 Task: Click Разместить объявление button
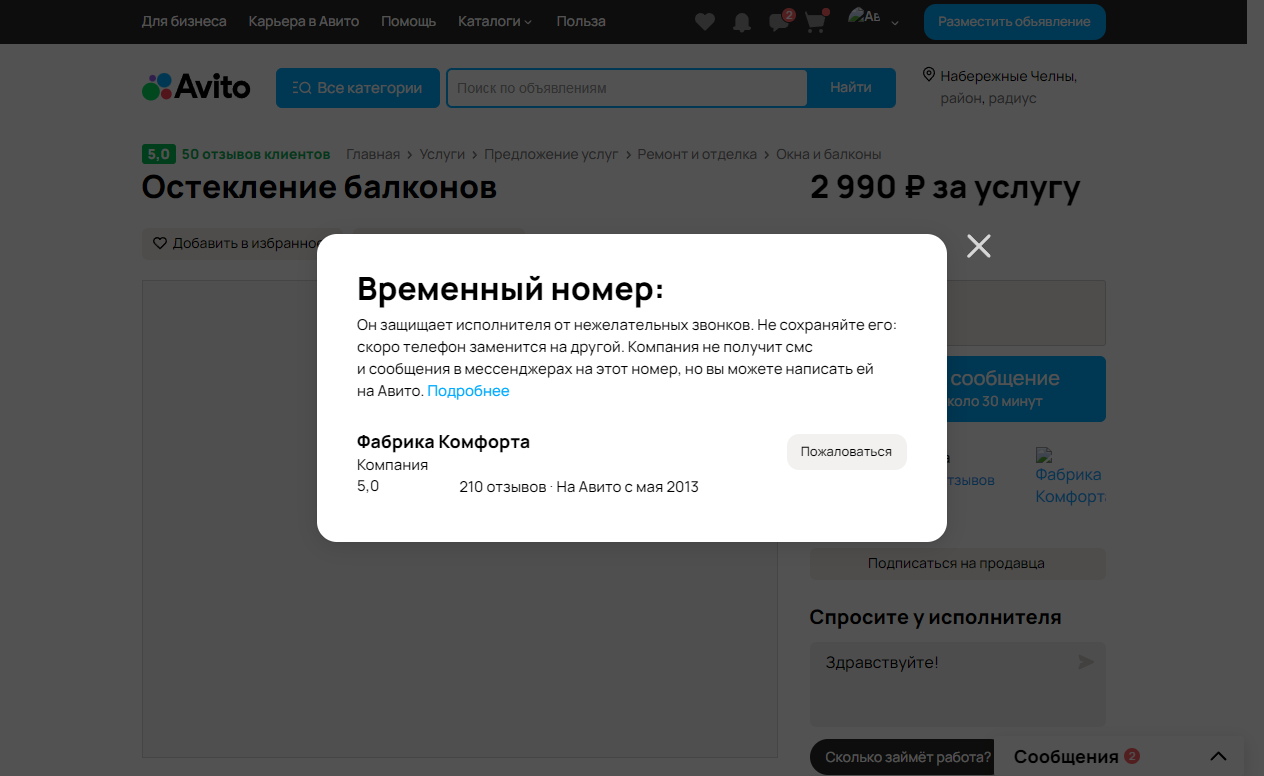coord(1014,22)
